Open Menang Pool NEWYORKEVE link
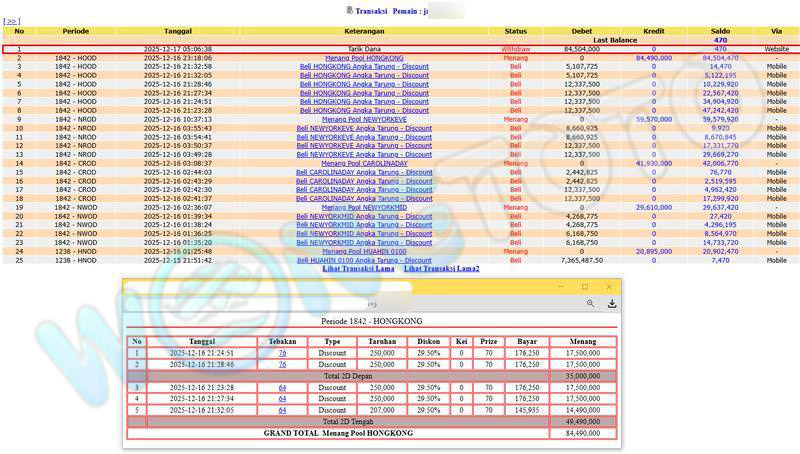 pos(364,119)
